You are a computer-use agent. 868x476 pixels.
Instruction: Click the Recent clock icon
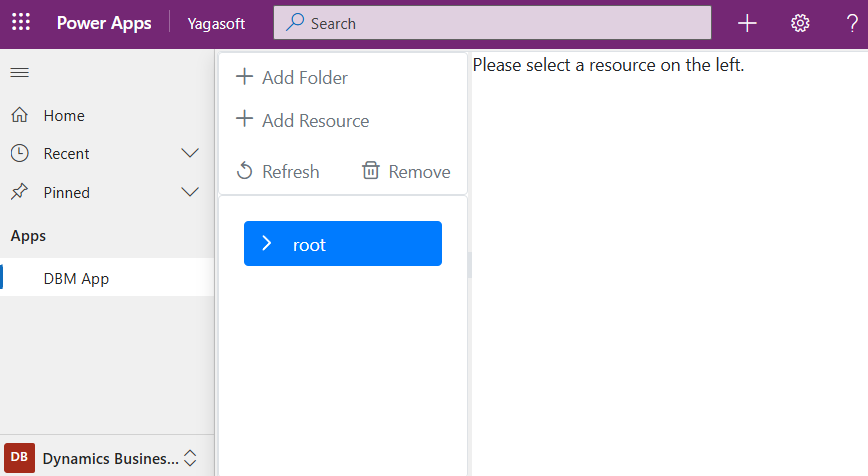[x=19, y=153]
